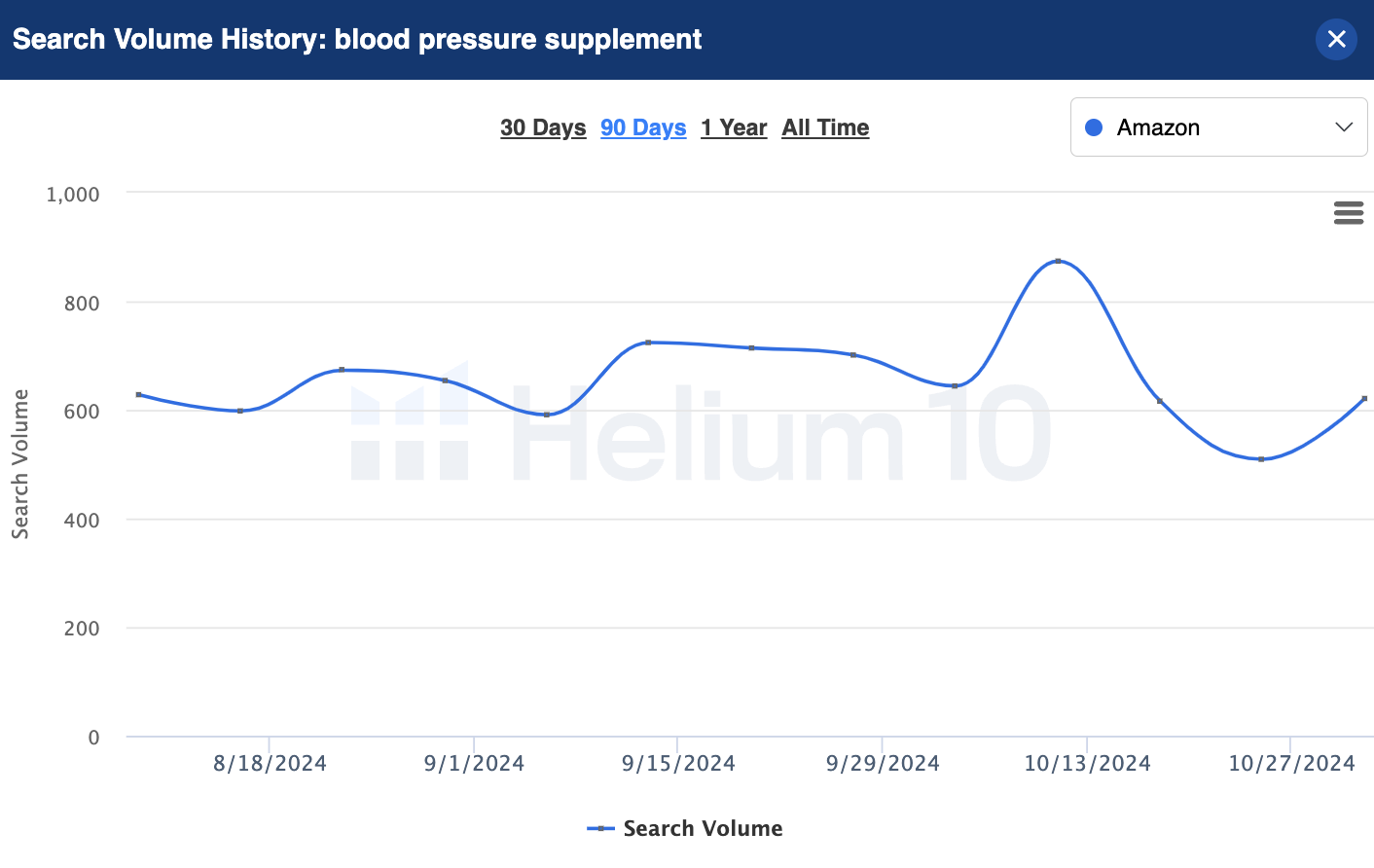Screen dimensions: 1374x868
Task: Click the Helium 10 watermark logo
Action: pyautogui.click(x=701, y=433)
